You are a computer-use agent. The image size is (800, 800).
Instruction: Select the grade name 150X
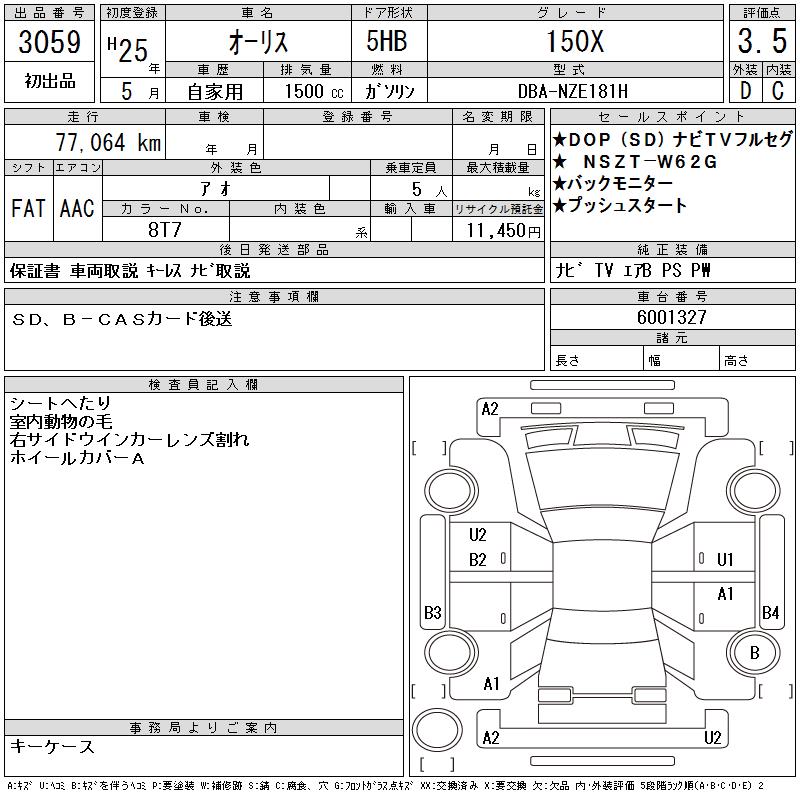pos(573,42)
